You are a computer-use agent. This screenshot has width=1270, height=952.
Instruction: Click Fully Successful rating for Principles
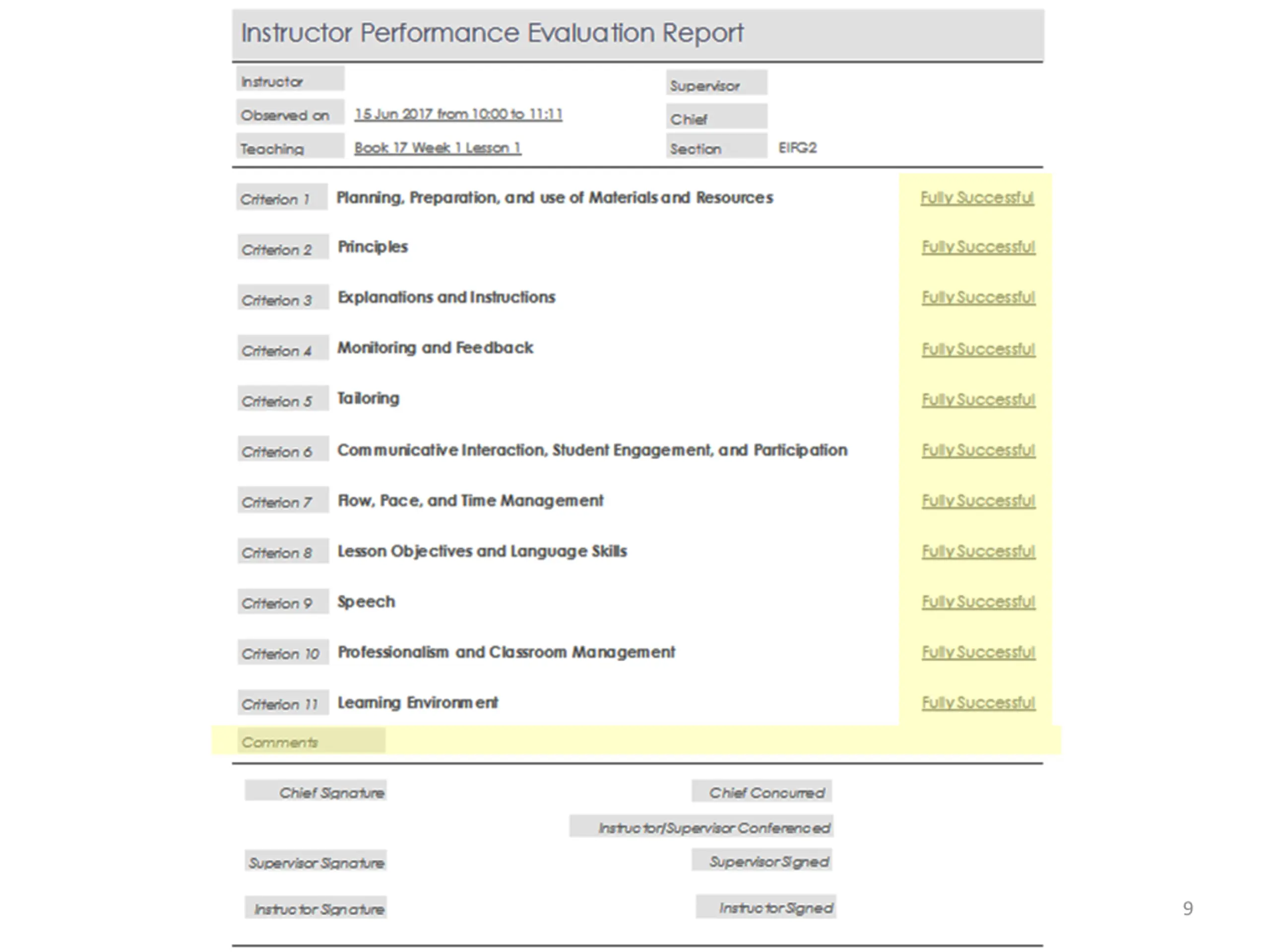pos(978,247)
